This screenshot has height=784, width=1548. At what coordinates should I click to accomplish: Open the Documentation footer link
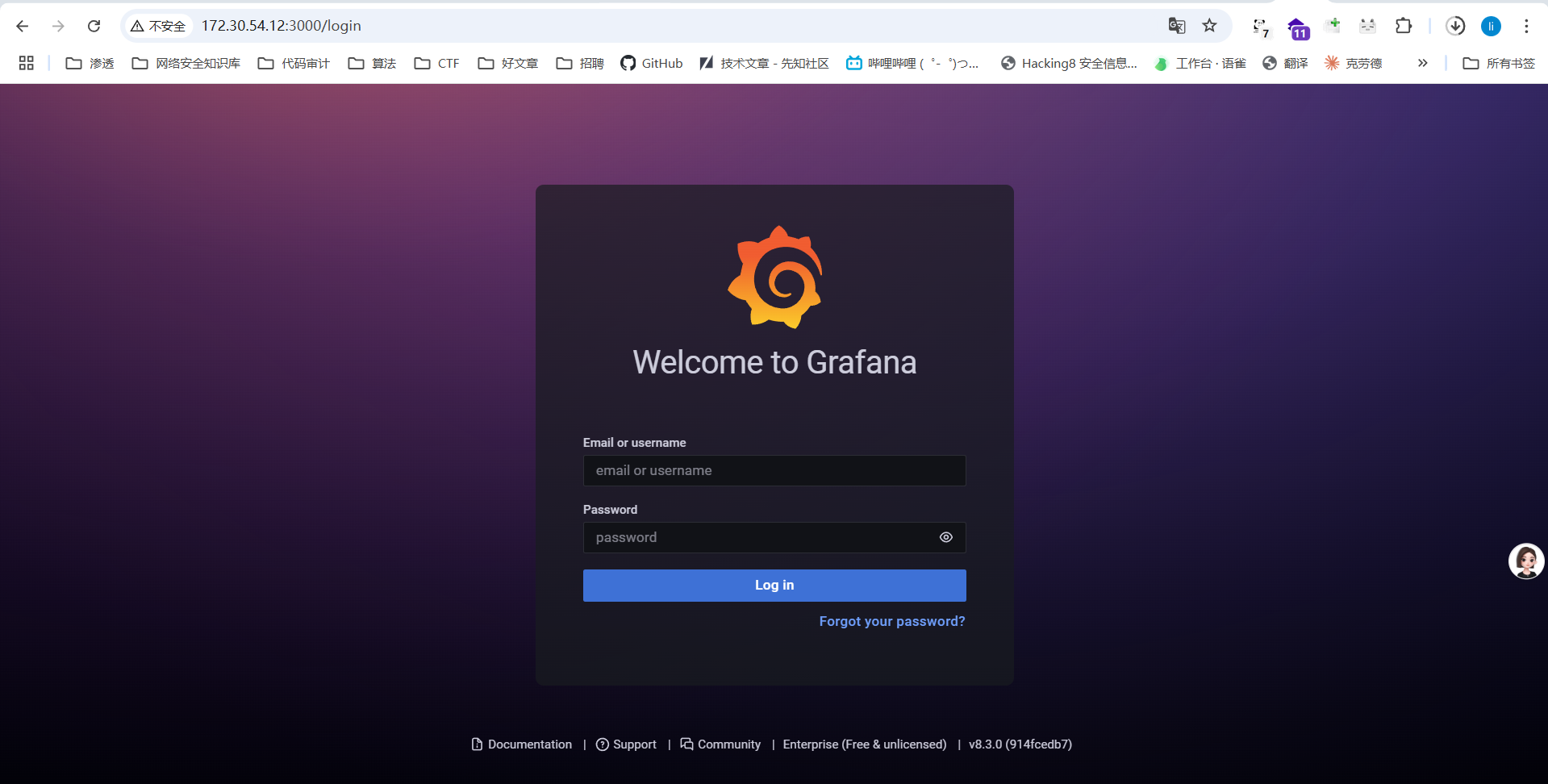point(522,744)
